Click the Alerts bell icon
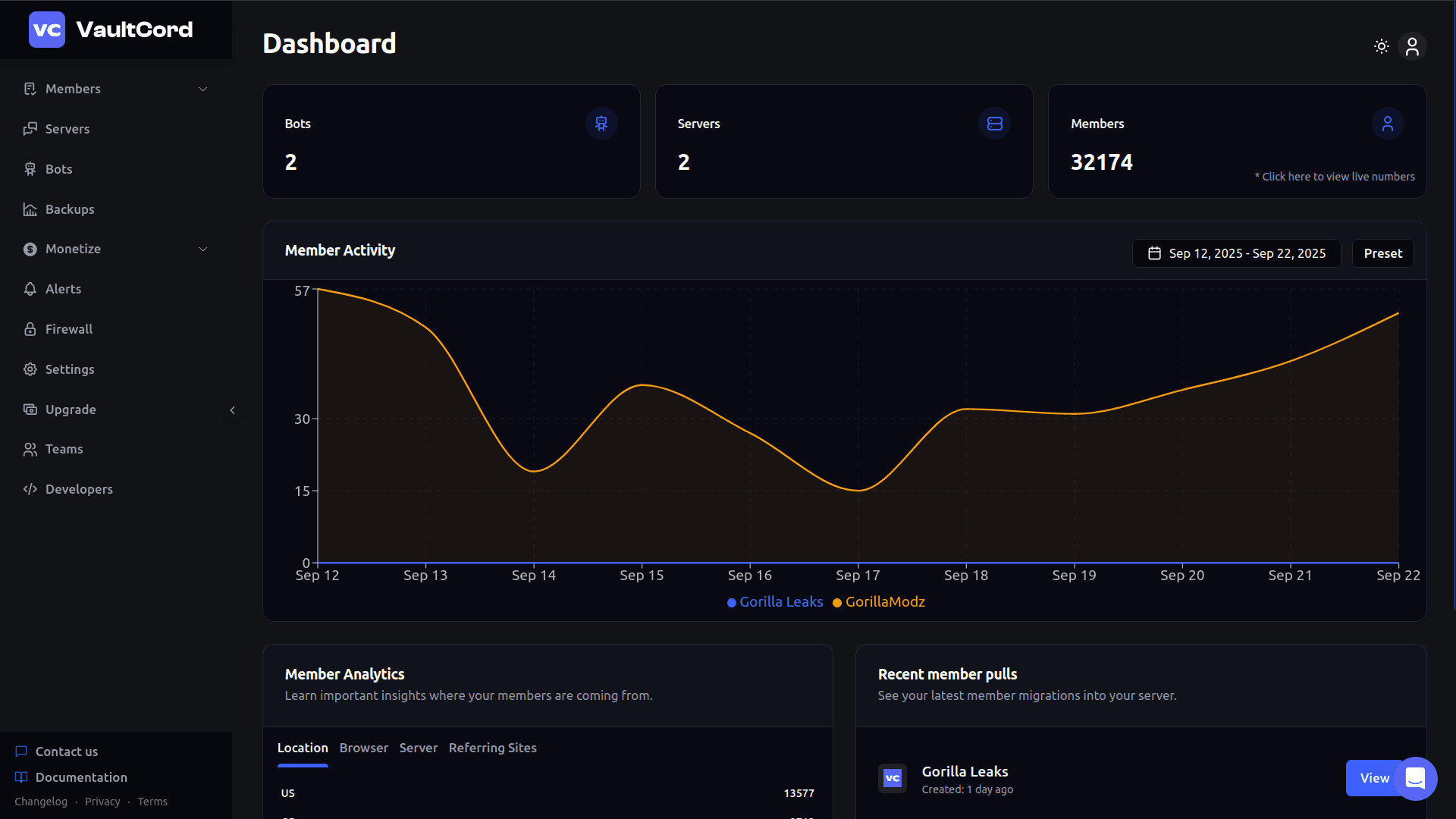The width and height of the screenshot is (1456, 819). [30, 289]
